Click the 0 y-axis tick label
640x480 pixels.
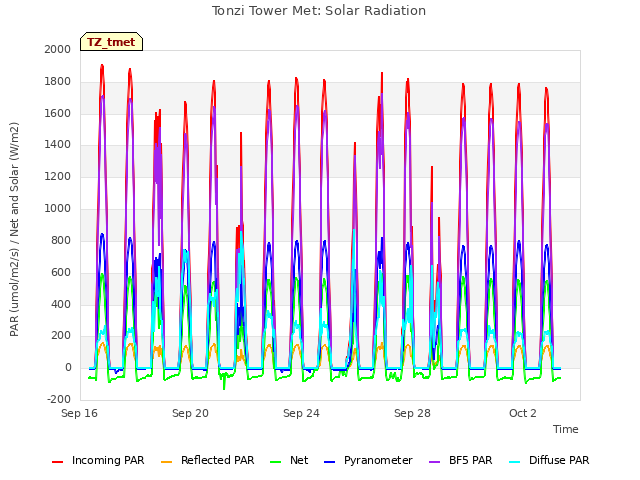coord(68,368)
